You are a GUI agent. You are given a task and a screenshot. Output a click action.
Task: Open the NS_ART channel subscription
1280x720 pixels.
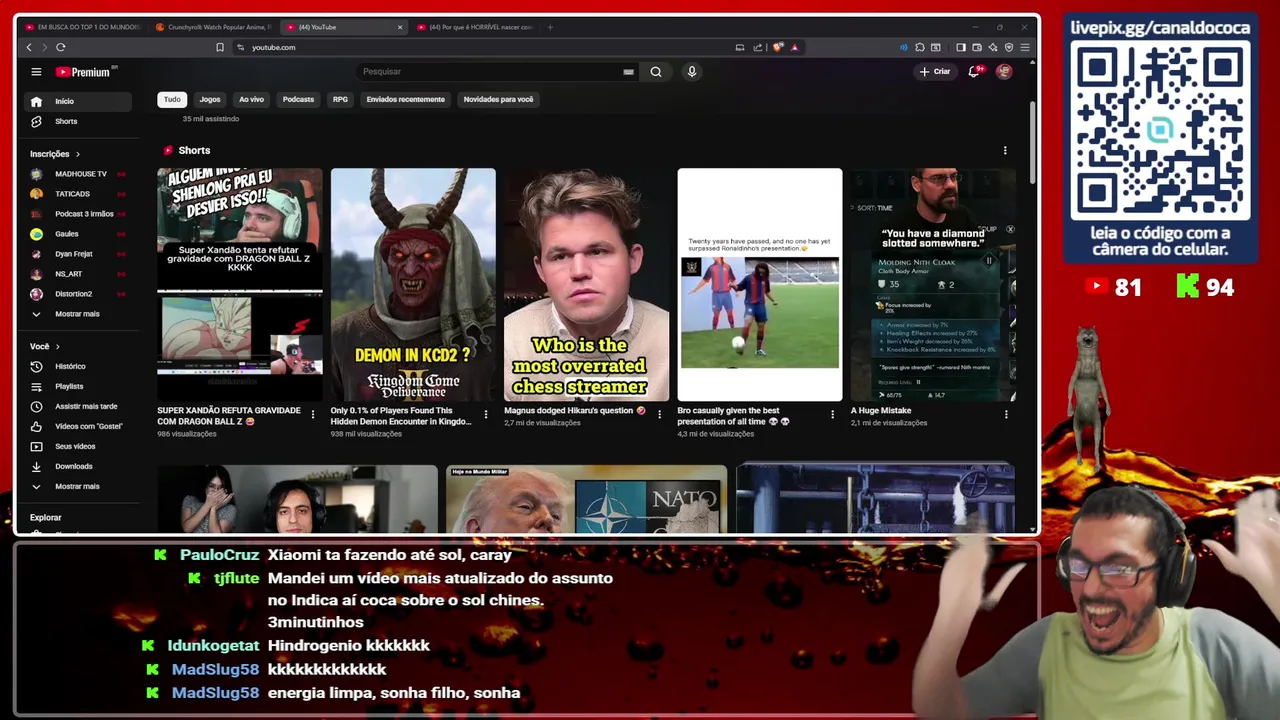pos(79,274)
